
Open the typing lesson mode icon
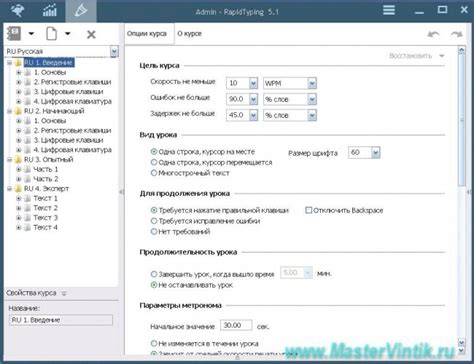click(17, 11)
